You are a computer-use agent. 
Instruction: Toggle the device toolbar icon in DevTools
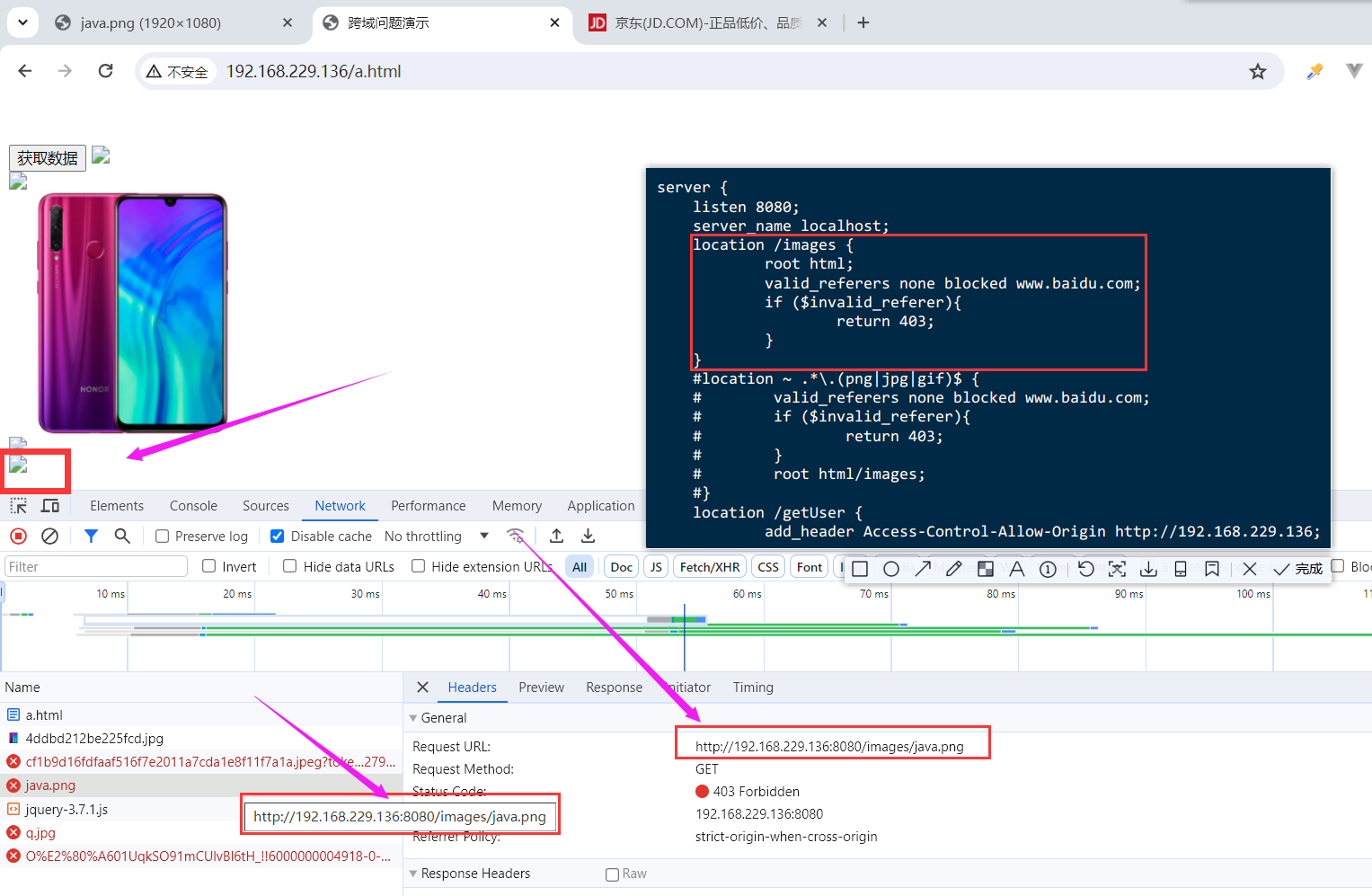(x=50, y=506)
